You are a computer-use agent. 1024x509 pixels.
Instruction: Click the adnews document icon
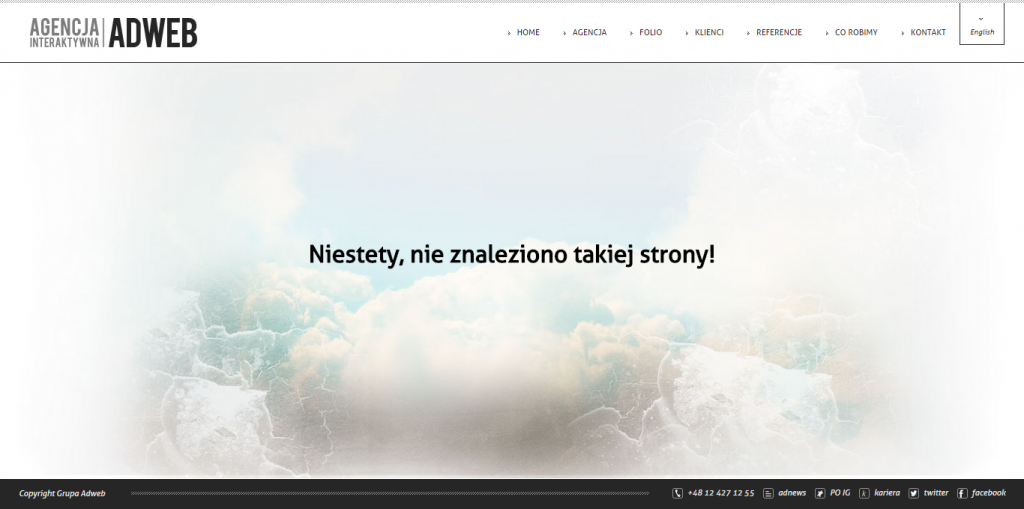tap(768, 493)
